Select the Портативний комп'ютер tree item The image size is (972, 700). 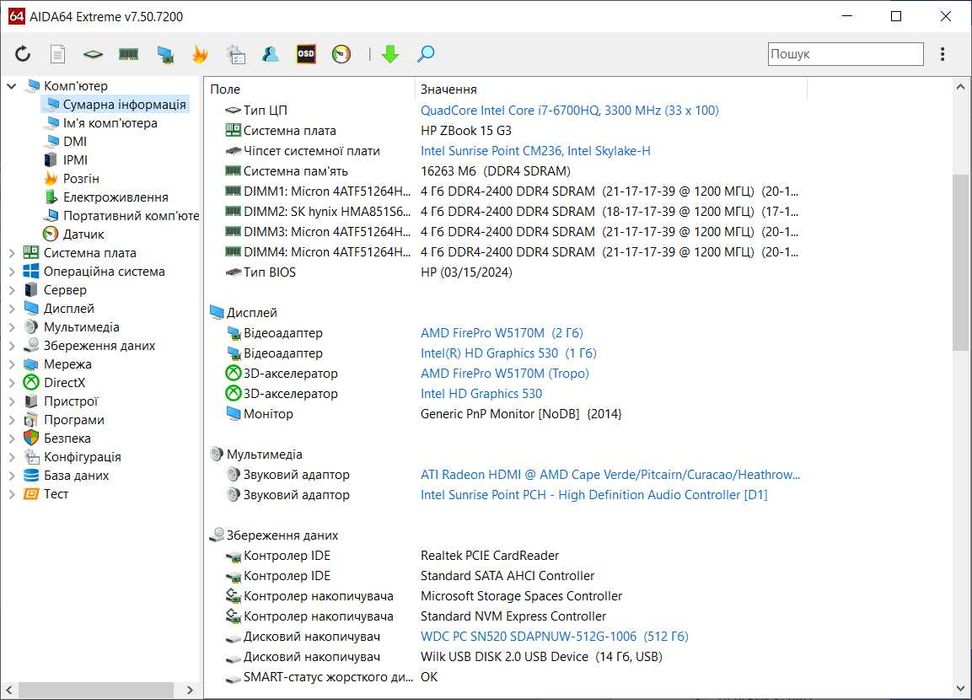(x=131, y=216)
